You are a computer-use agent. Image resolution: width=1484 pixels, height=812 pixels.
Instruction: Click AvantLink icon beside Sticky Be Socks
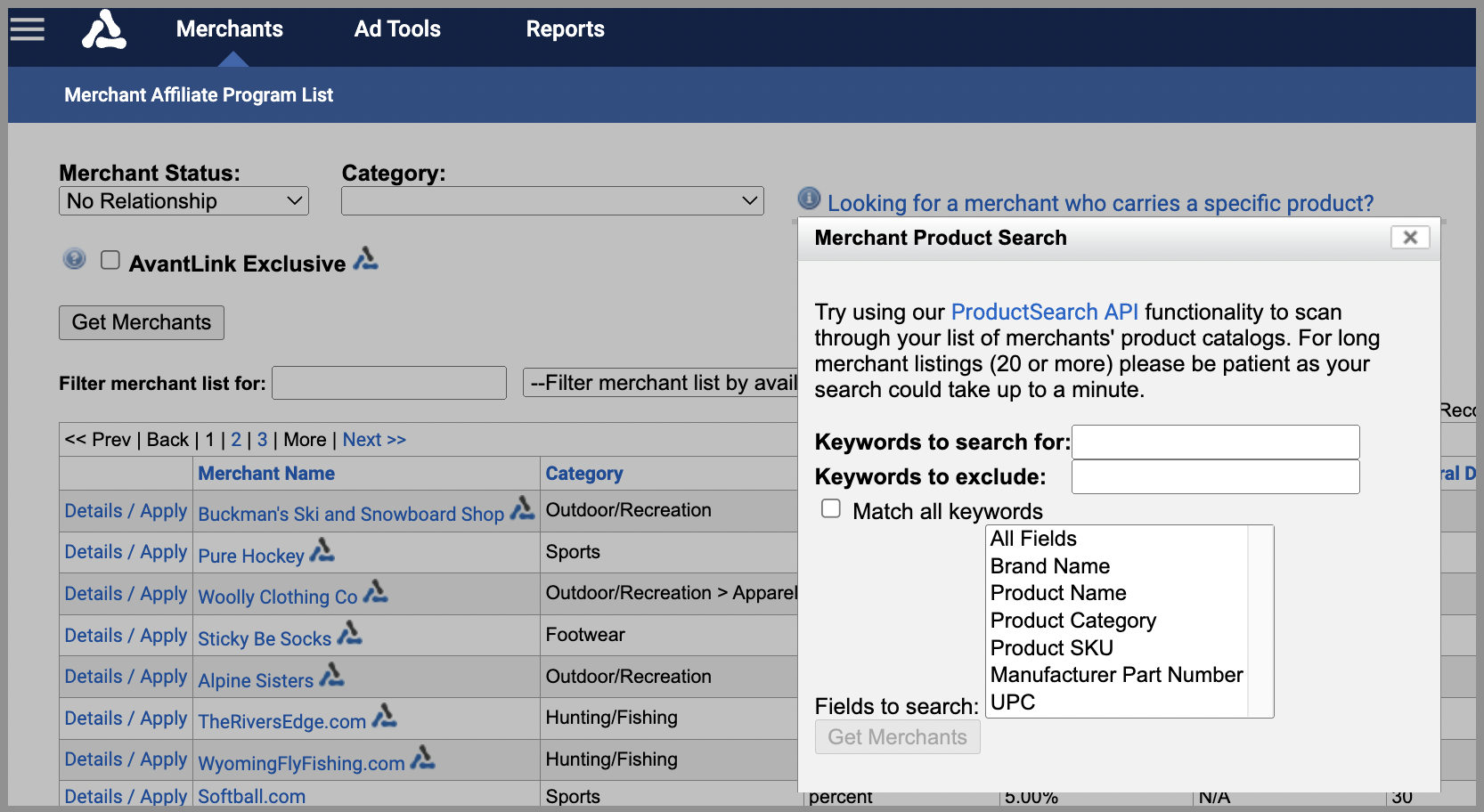(349, 633)
